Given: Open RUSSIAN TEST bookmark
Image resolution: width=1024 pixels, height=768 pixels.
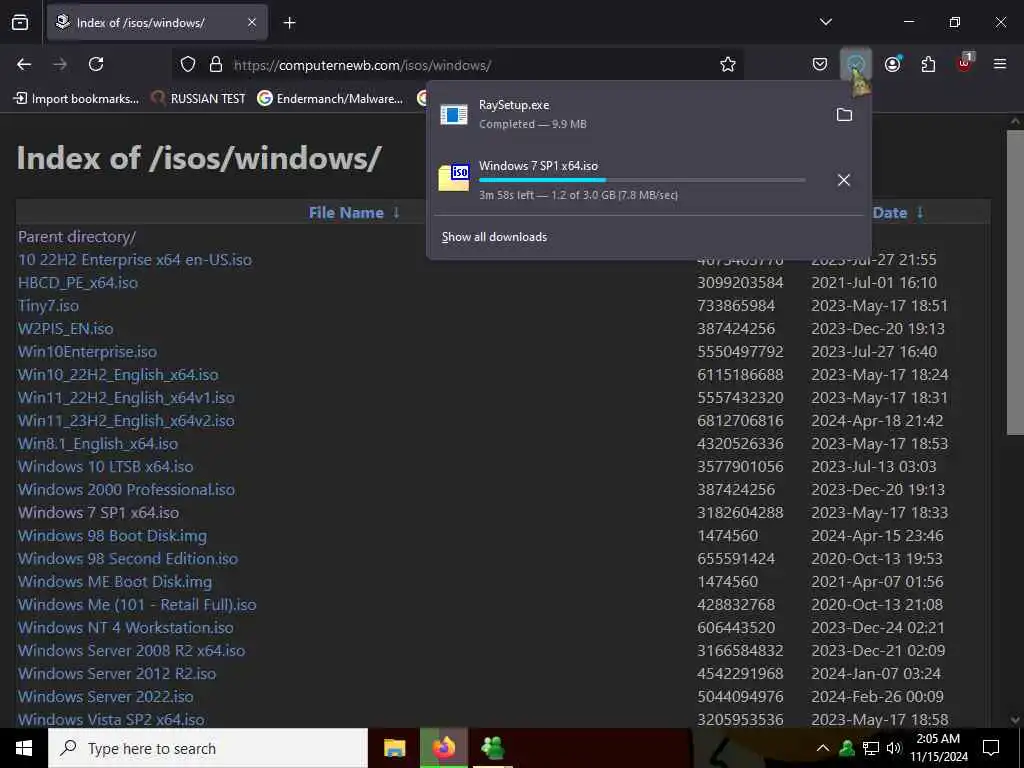Looking at the screenshot, I should (199, 99).
